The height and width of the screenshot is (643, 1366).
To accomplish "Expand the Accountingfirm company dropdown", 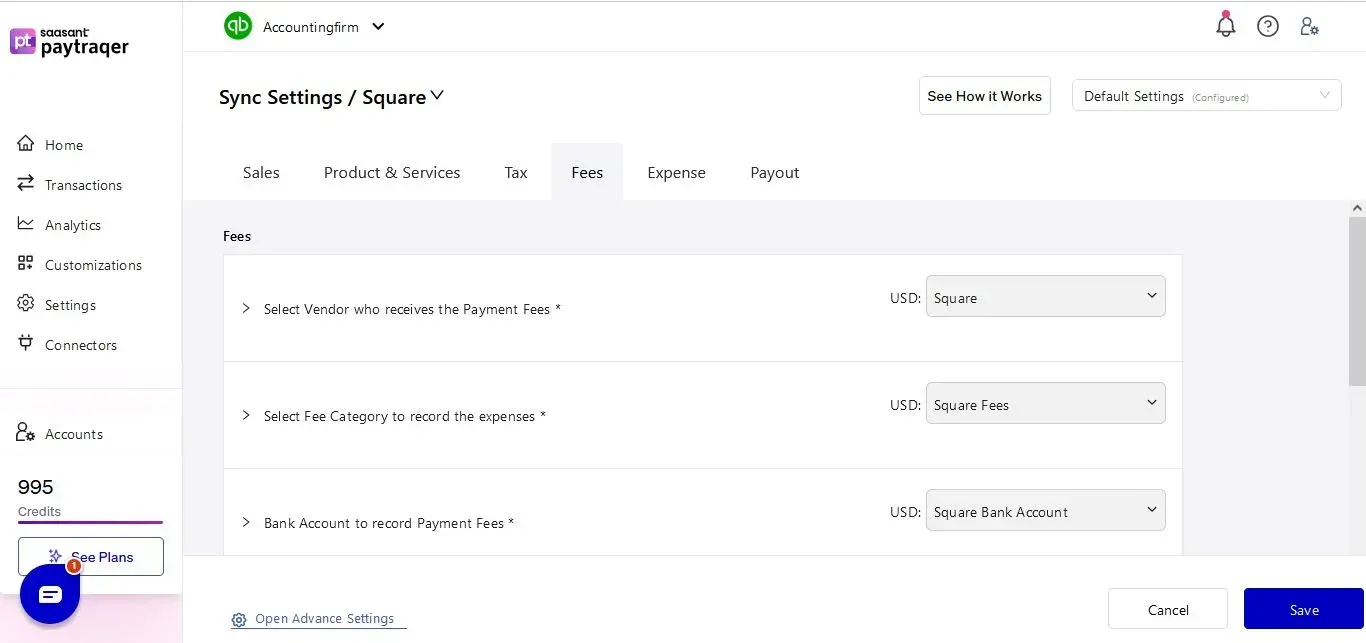I will click(x=378, y=27).
